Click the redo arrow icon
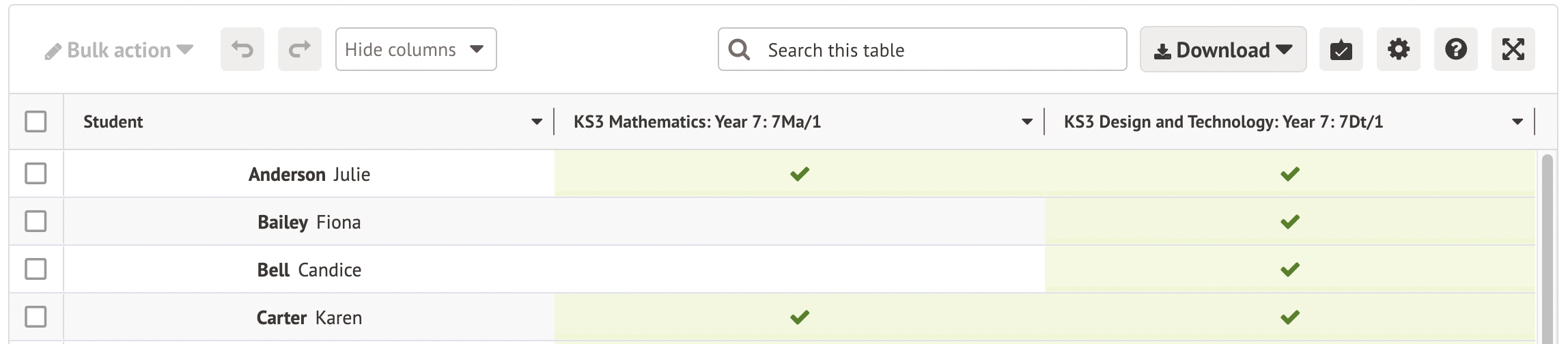The width and height of the screenshot is (1568, 344). [x=299, y=49]
